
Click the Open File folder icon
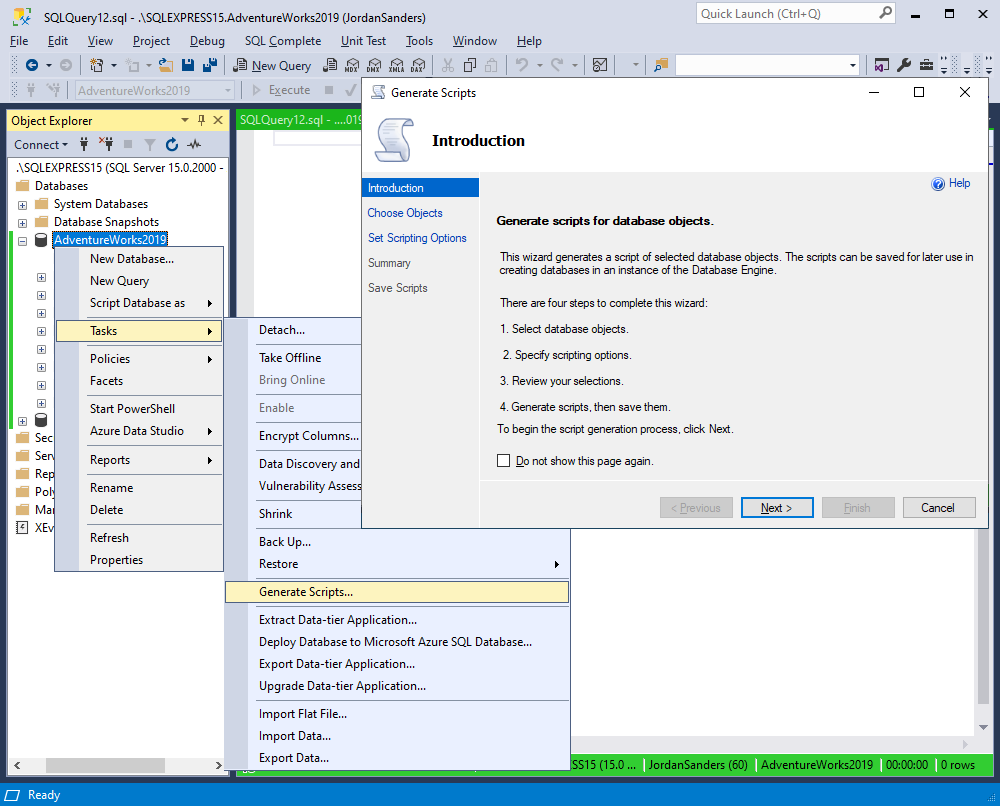tap(166, 65)
